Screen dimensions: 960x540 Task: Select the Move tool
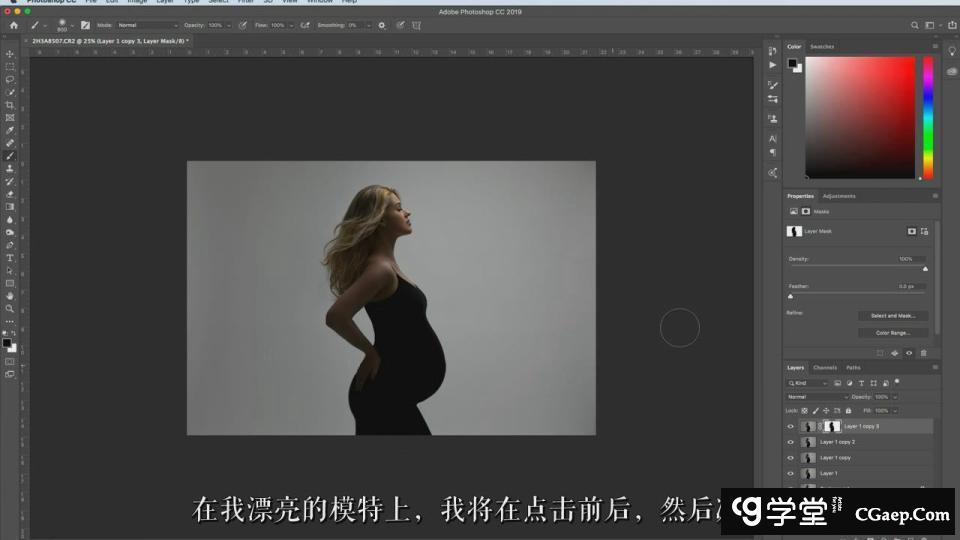point(10,54)
